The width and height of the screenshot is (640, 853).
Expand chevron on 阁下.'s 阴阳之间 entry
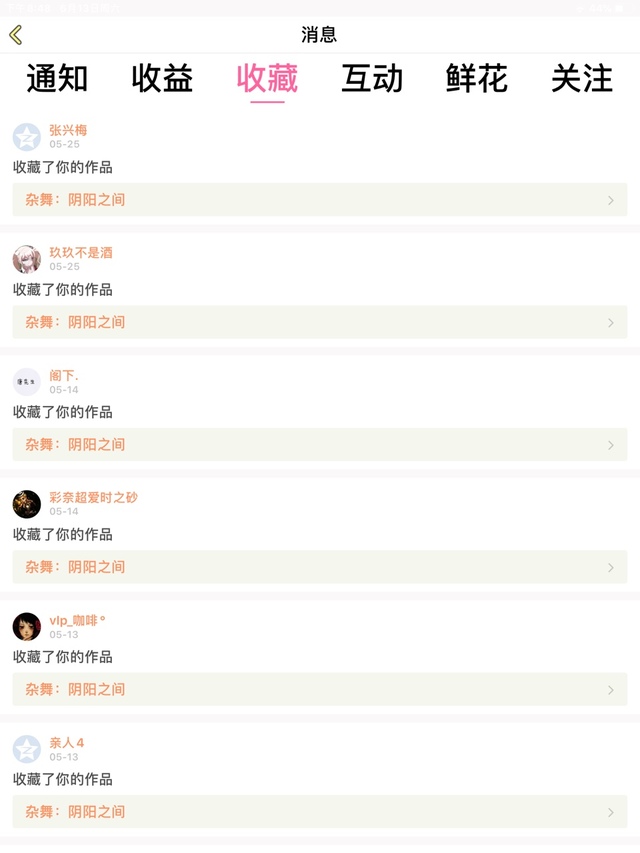tap(611, 445)
